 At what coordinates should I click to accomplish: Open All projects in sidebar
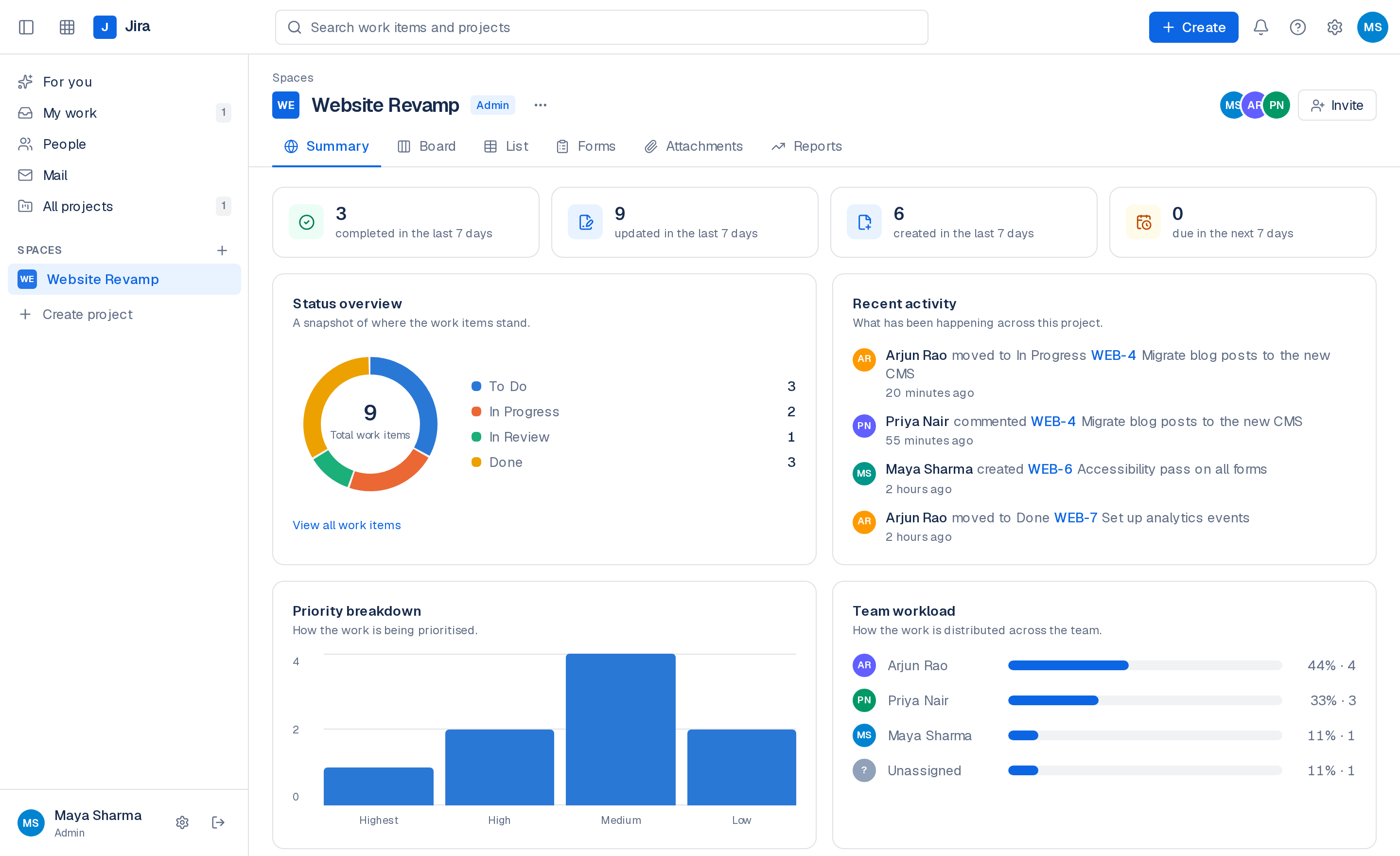[124, 206]
